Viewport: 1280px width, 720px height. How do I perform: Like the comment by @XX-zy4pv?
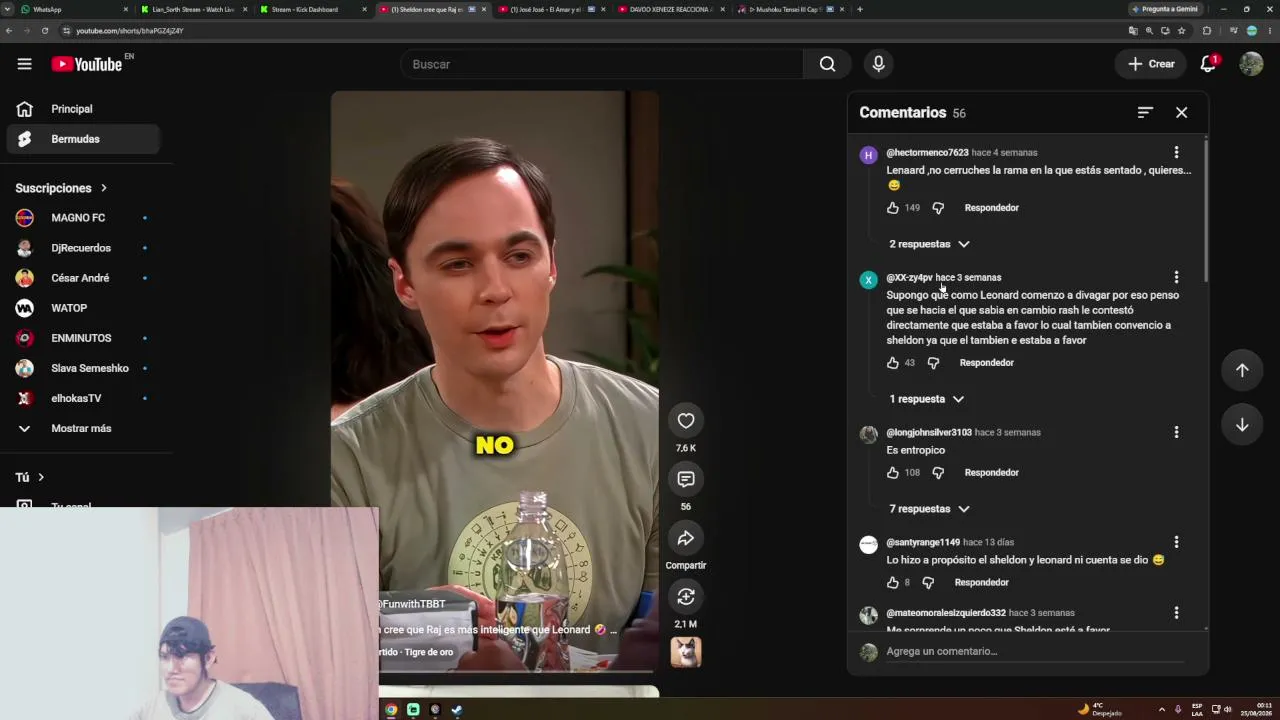(x=893, y=363)
